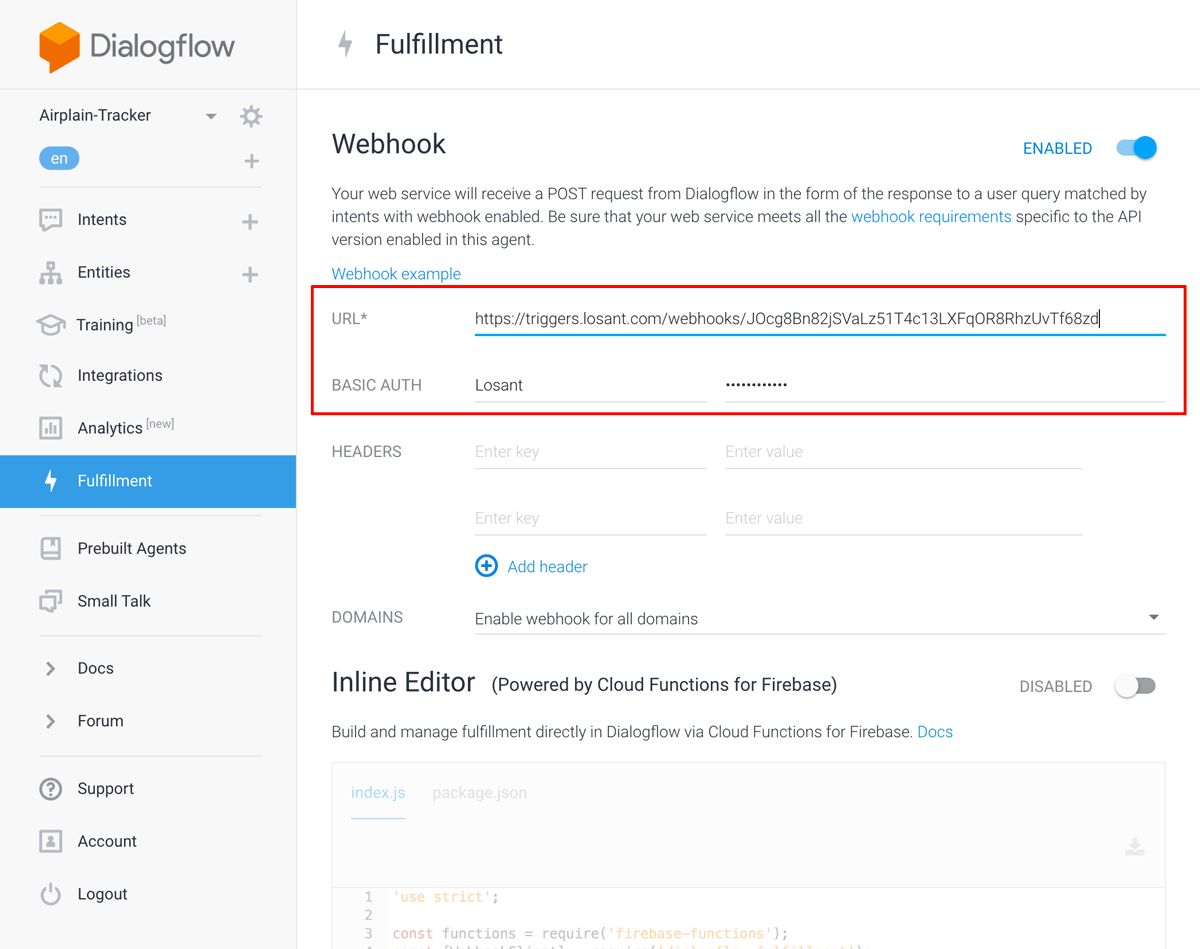Click the plus icon next to Intents

(x=250, y=221)
